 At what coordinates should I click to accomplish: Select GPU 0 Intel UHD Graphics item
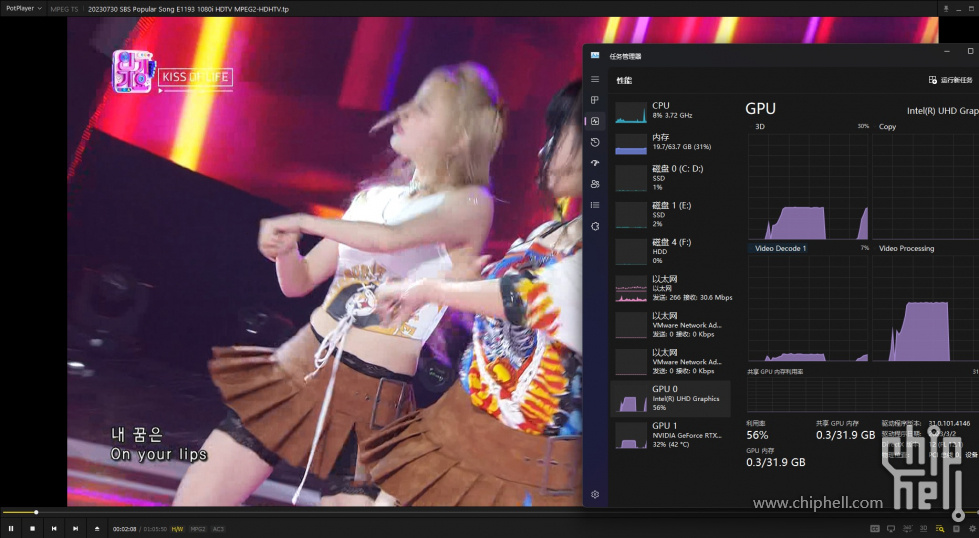[x=671, y=398]
